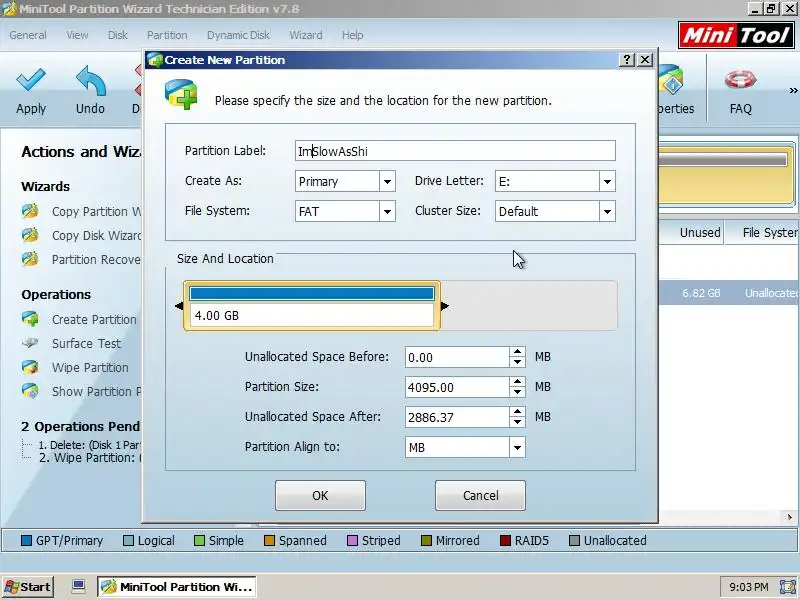Click the Windows Start button
The width and height of the screenshot is (800, 600).
(x=28, y=587)
